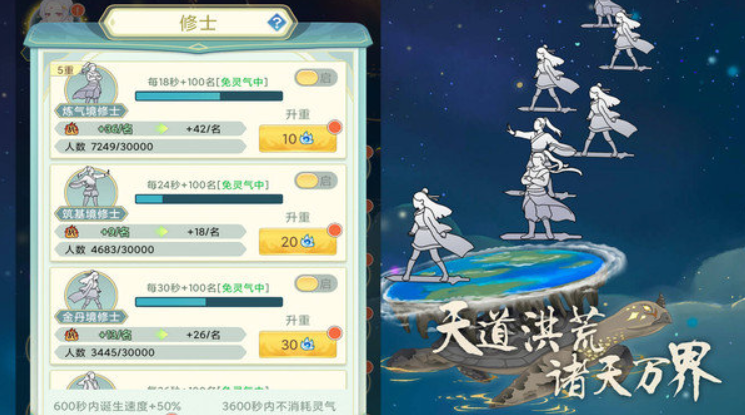745x415 pixels.
Task: Select the 筑基境修士 cultivator portrait
Action: coord(91,188)
